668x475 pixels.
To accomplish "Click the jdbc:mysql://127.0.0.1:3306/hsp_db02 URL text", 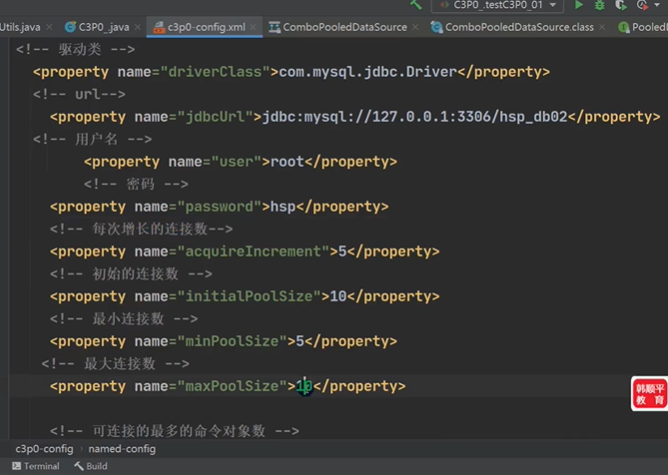I will pyautogui.click(x=415, y=117).
